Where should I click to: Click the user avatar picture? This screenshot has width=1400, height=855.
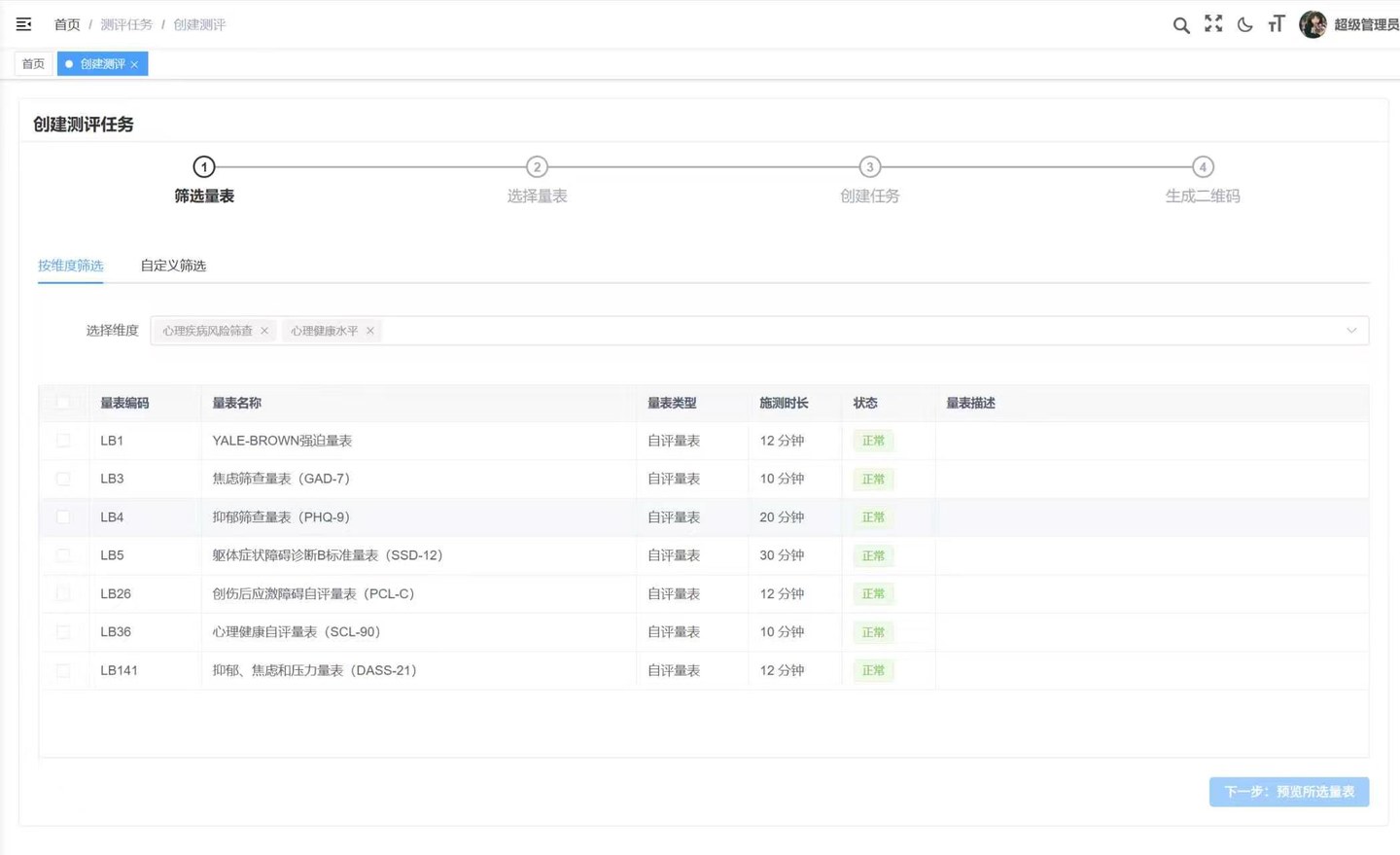[x=1312, y=24]
